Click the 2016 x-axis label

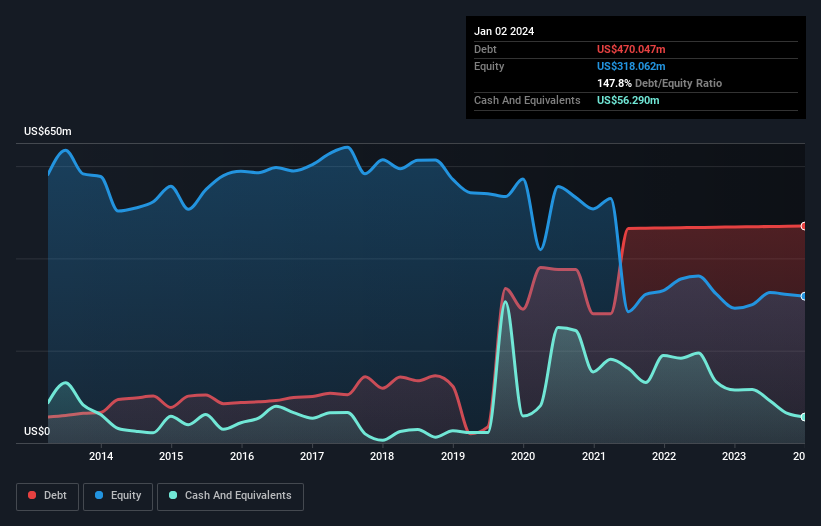(242, 456)
